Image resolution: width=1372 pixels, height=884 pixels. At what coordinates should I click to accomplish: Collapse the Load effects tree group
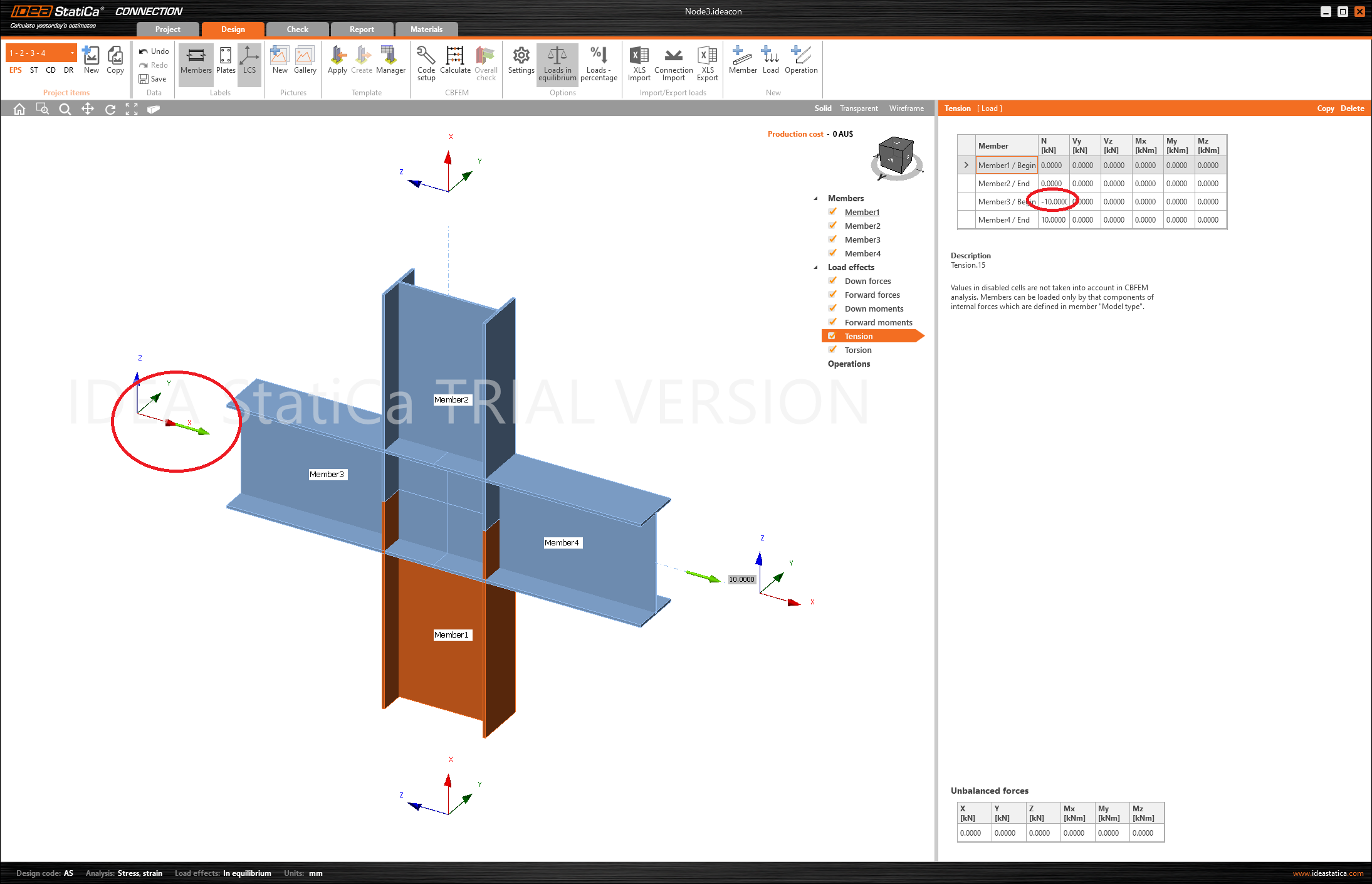click(x=815, y=268)
